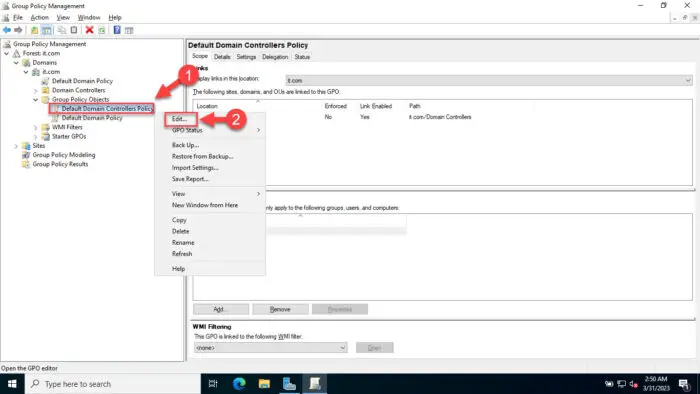Click the Group Policy Results icon

point(26,164)
